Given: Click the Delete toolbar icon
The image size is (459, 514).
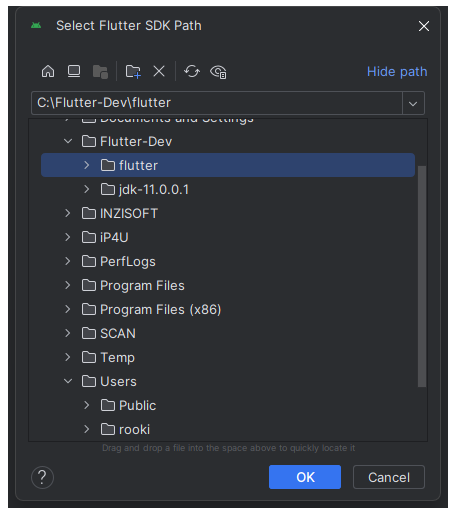Looking at the screenshot, I should 159,71.
